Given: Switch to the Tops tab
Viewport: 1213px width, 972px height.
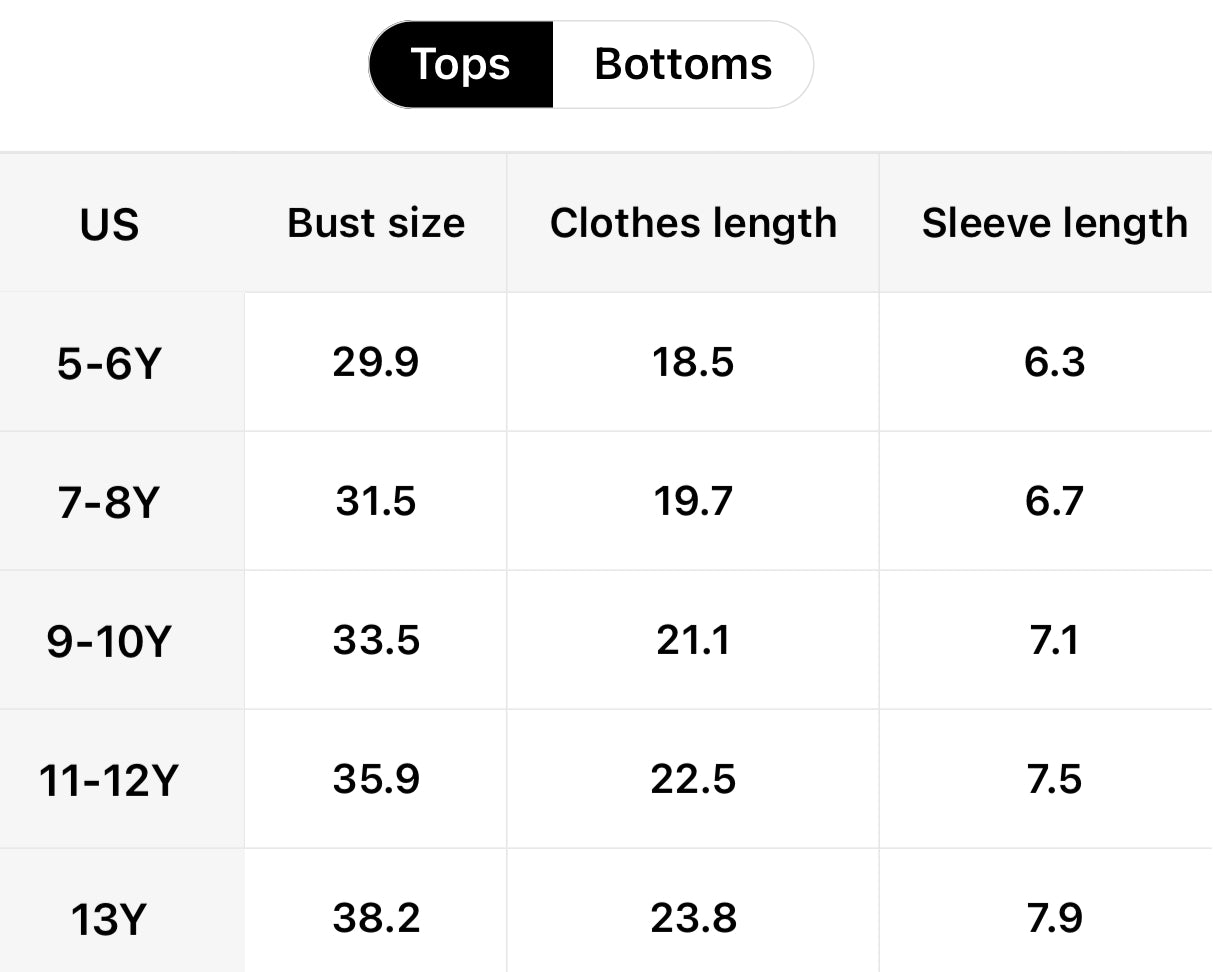Looking at the screenshot, I should tap(461, 65).
